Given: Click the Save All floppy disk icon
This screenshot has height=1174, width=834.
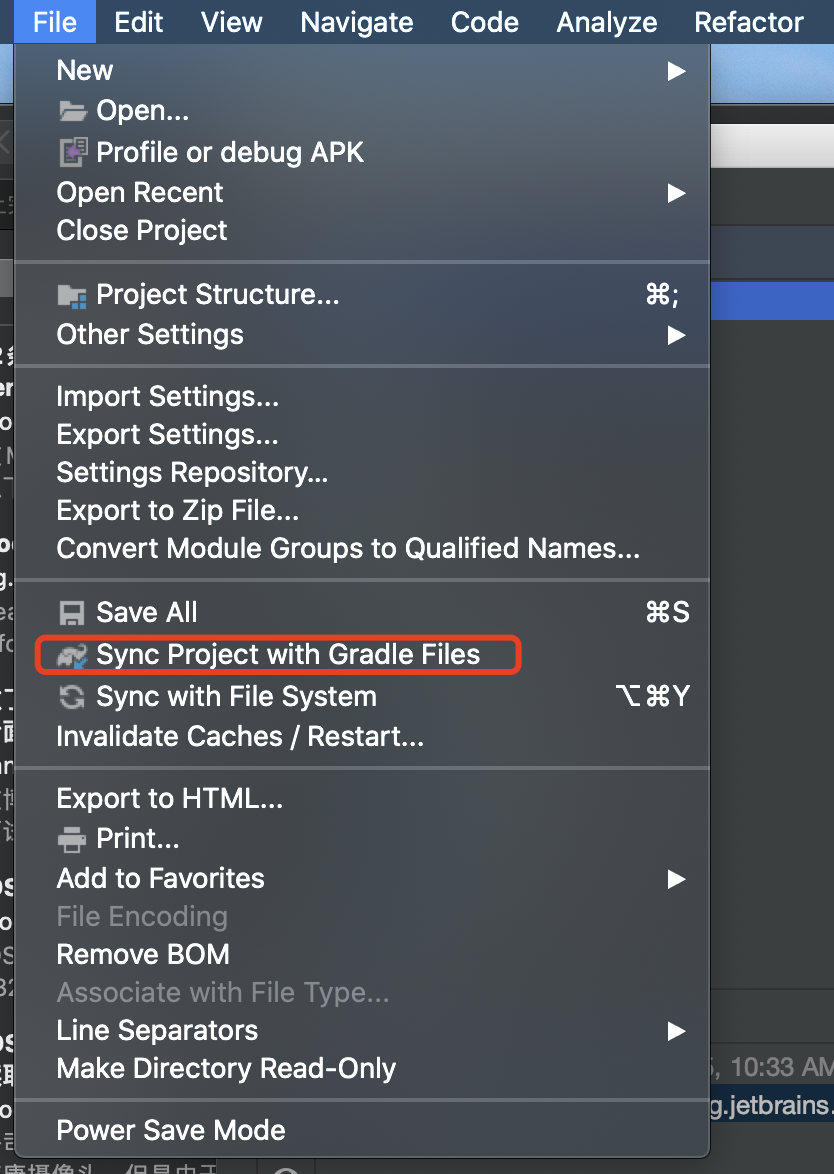Looking at the screenshot, I should (x=72, y=612).
